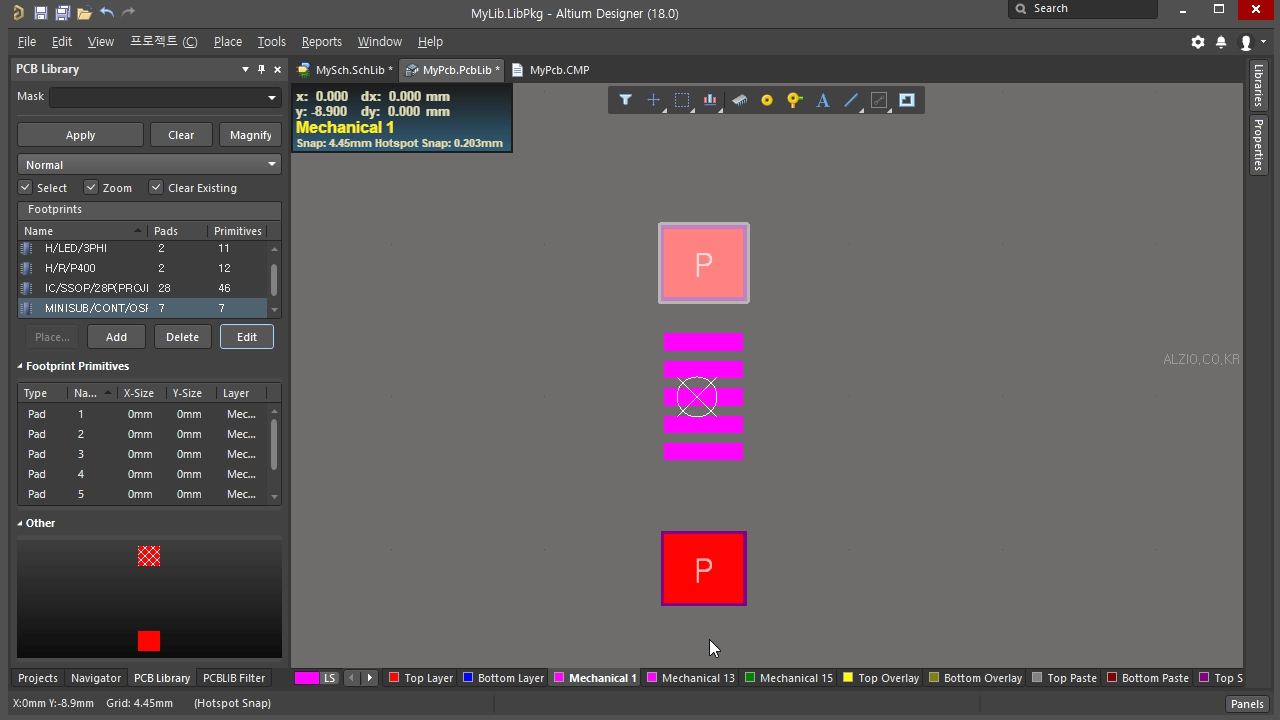Open the Help menu

(430, 42)
